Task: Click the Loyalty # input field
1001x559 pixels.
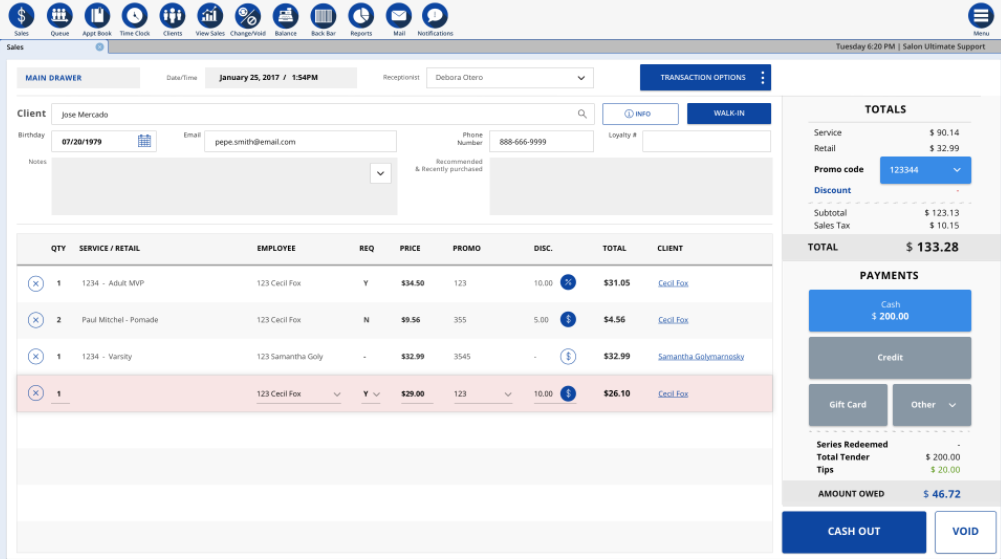Action: click(707, 142)
